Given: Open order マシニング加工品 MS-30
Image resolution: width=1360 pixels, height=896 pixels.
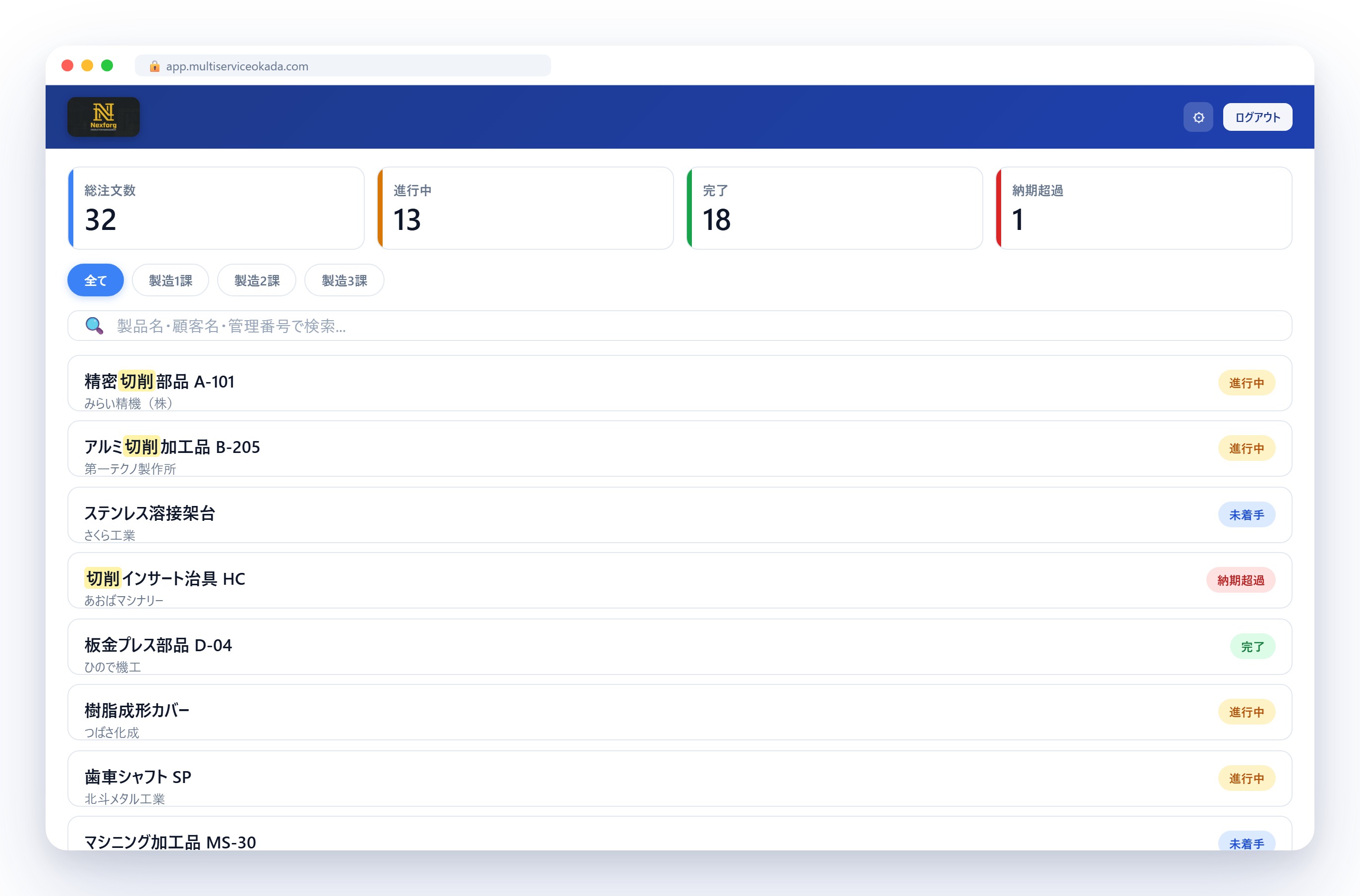Looking at the screenshot, I should tap(680, 834).
